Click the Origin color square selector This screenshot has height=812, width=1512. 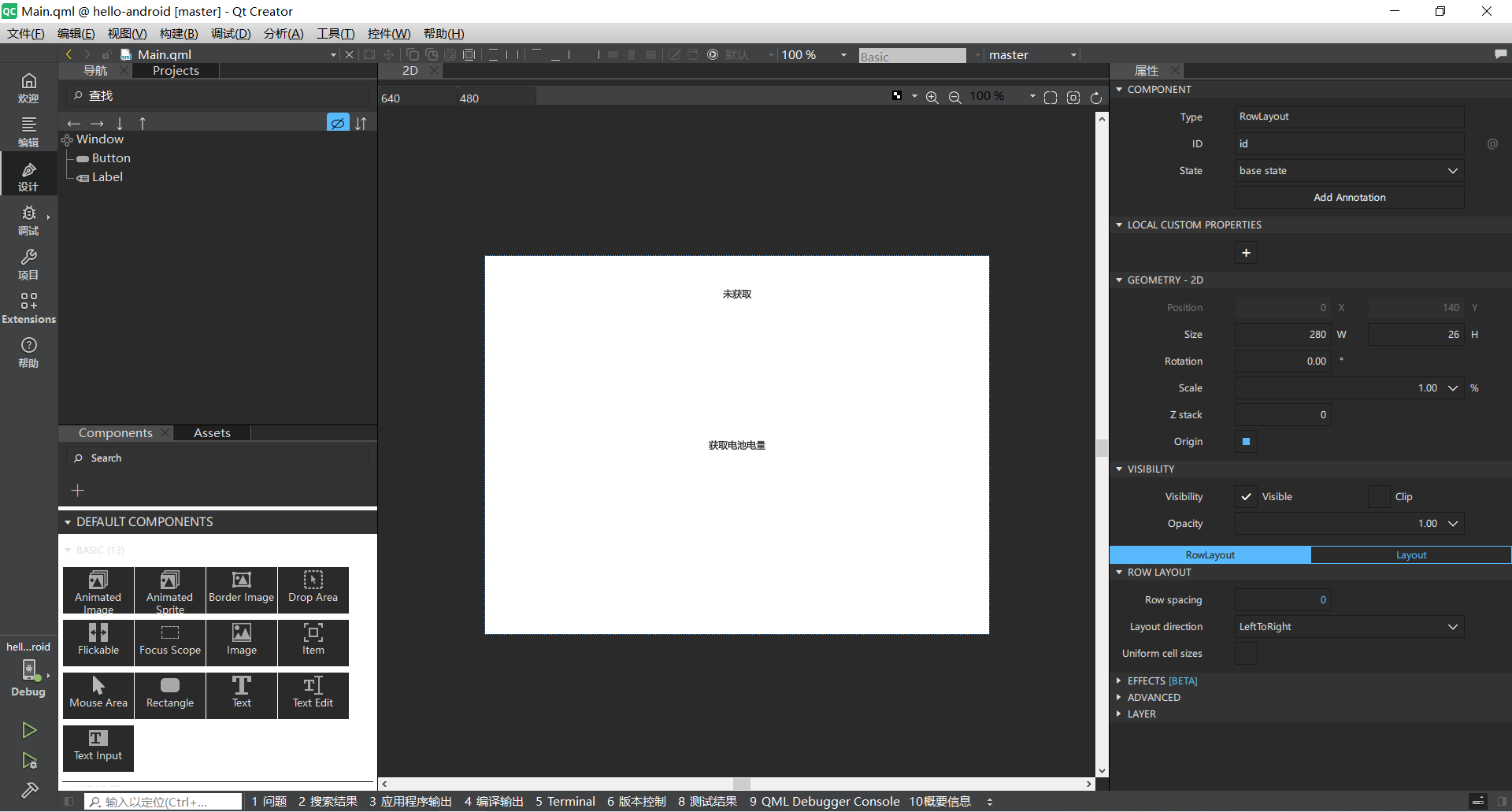tap(1246, 442)
